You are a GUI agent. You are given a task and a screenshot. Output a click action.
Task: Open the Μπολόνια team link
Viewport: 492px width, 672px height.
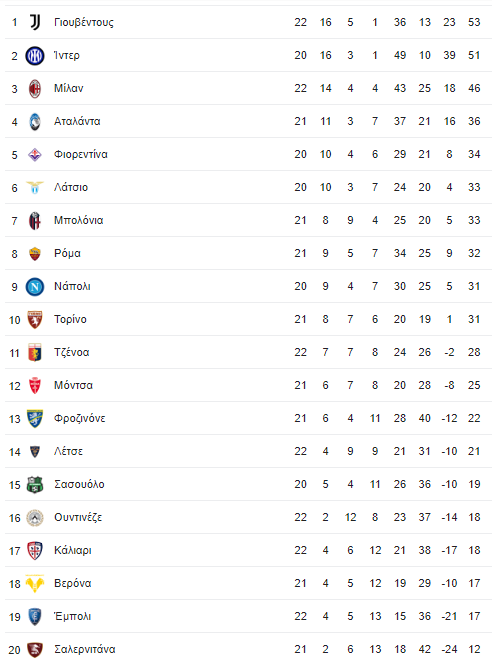(78, 220)
